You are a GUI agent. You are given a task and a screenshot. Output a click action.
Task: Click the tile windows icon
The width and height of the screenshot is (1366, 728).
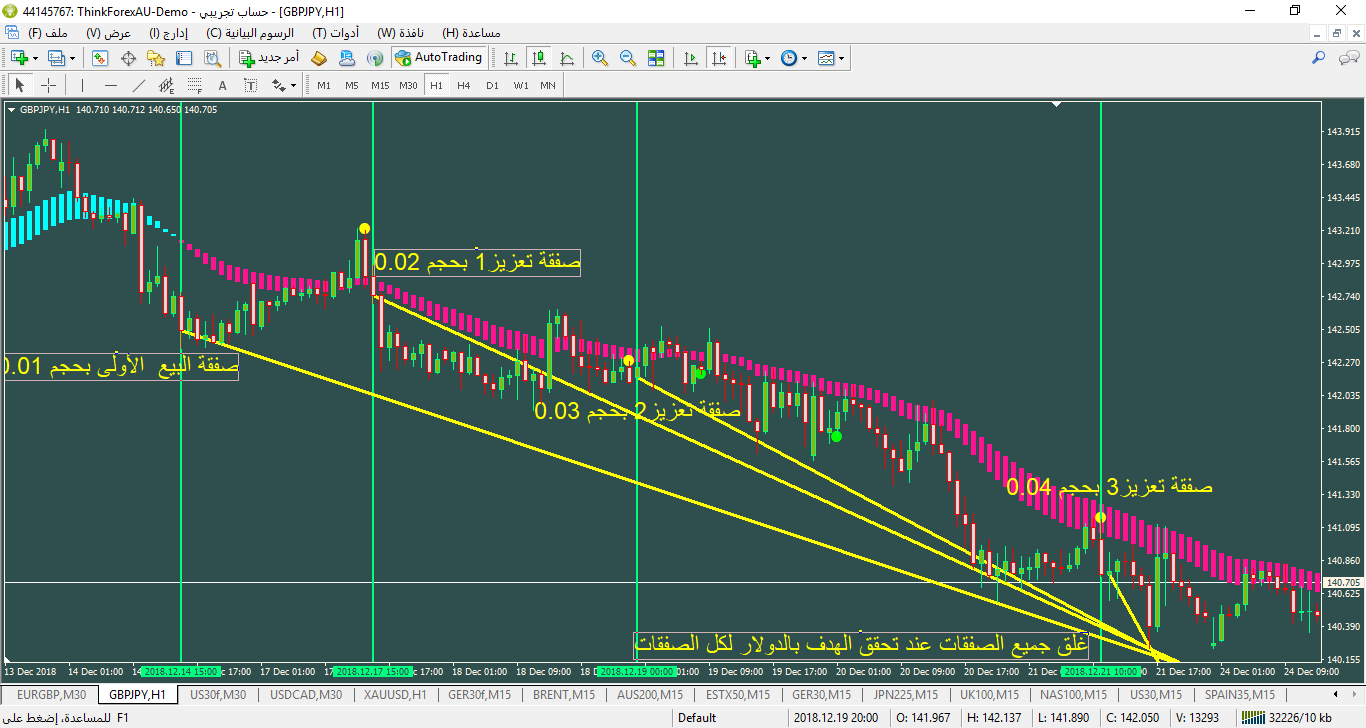(656, 58)
